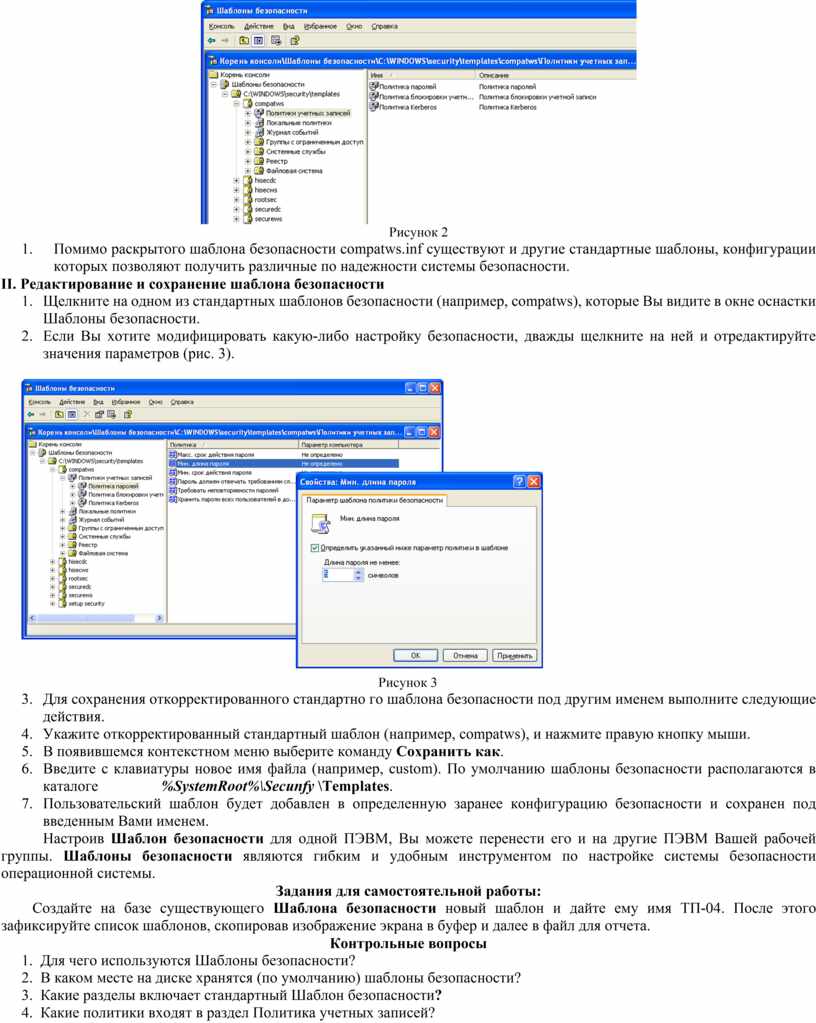The width and height of the screenshot is (816, 1023).
Task: Expand Локальные политики in Figure 2 tree
Action: 248,123
